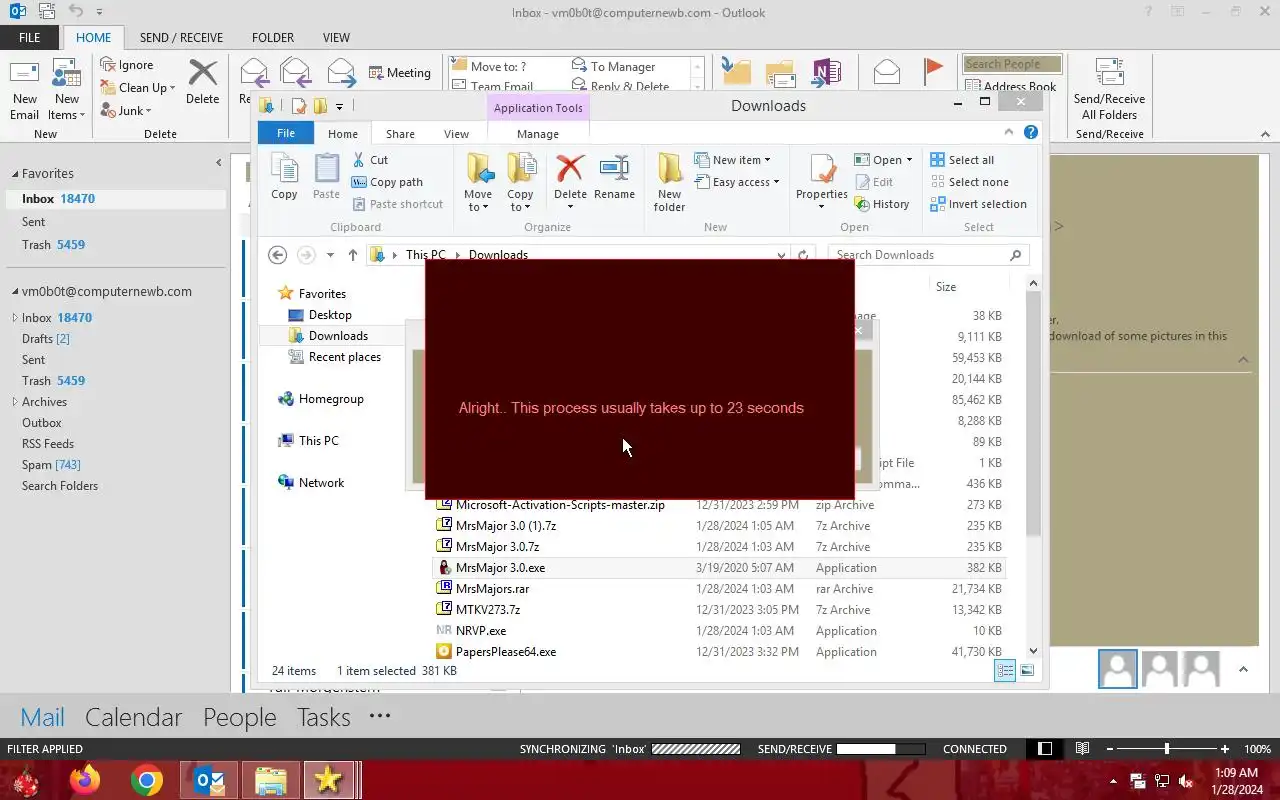The height and width of the screenshot is (800, 1280).
Task: Click the red Follow Up flag icon
Action: pos(933,70)
